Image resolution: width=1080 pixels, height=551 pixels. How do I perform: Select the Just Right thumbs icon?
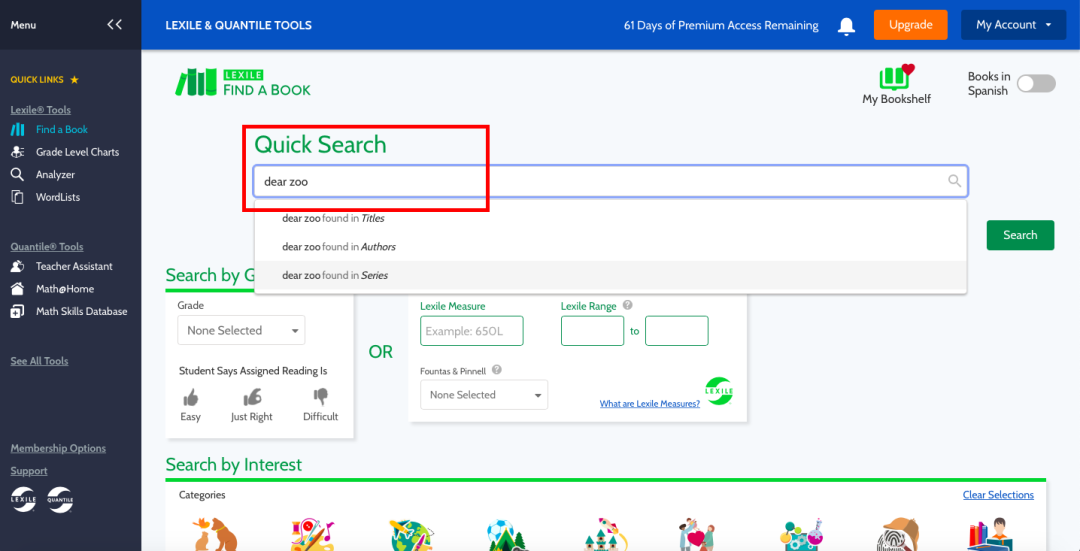252,397
